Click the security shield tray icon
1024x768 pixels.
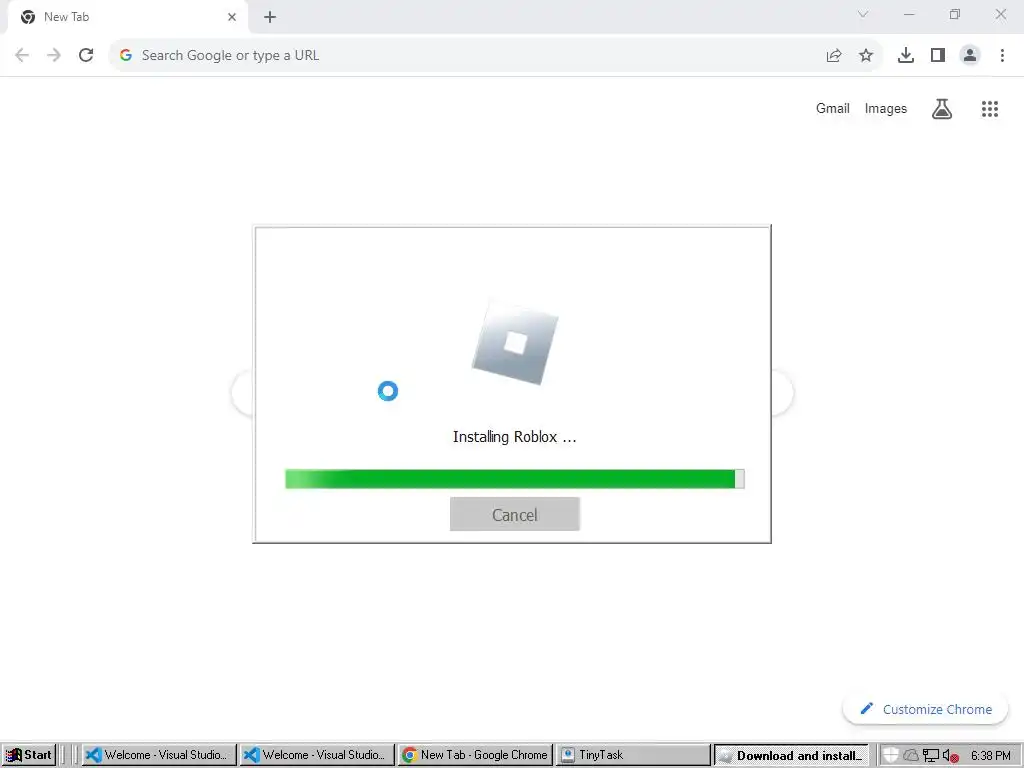tap(890, 755)
